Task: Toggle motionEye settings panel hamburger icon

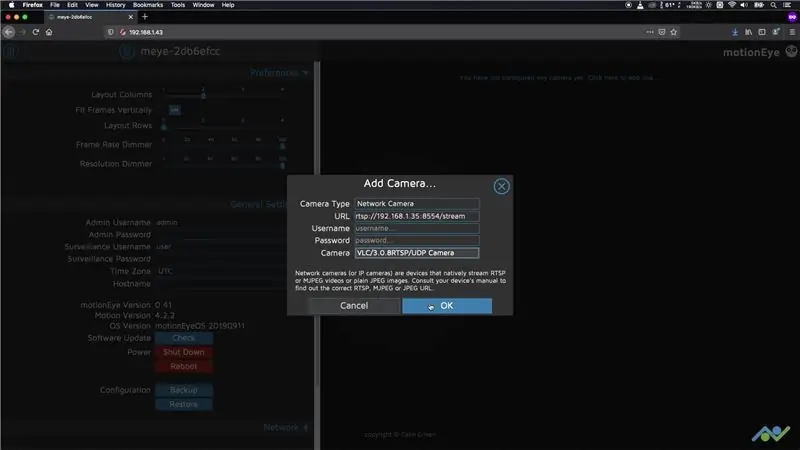Action: 11,52
